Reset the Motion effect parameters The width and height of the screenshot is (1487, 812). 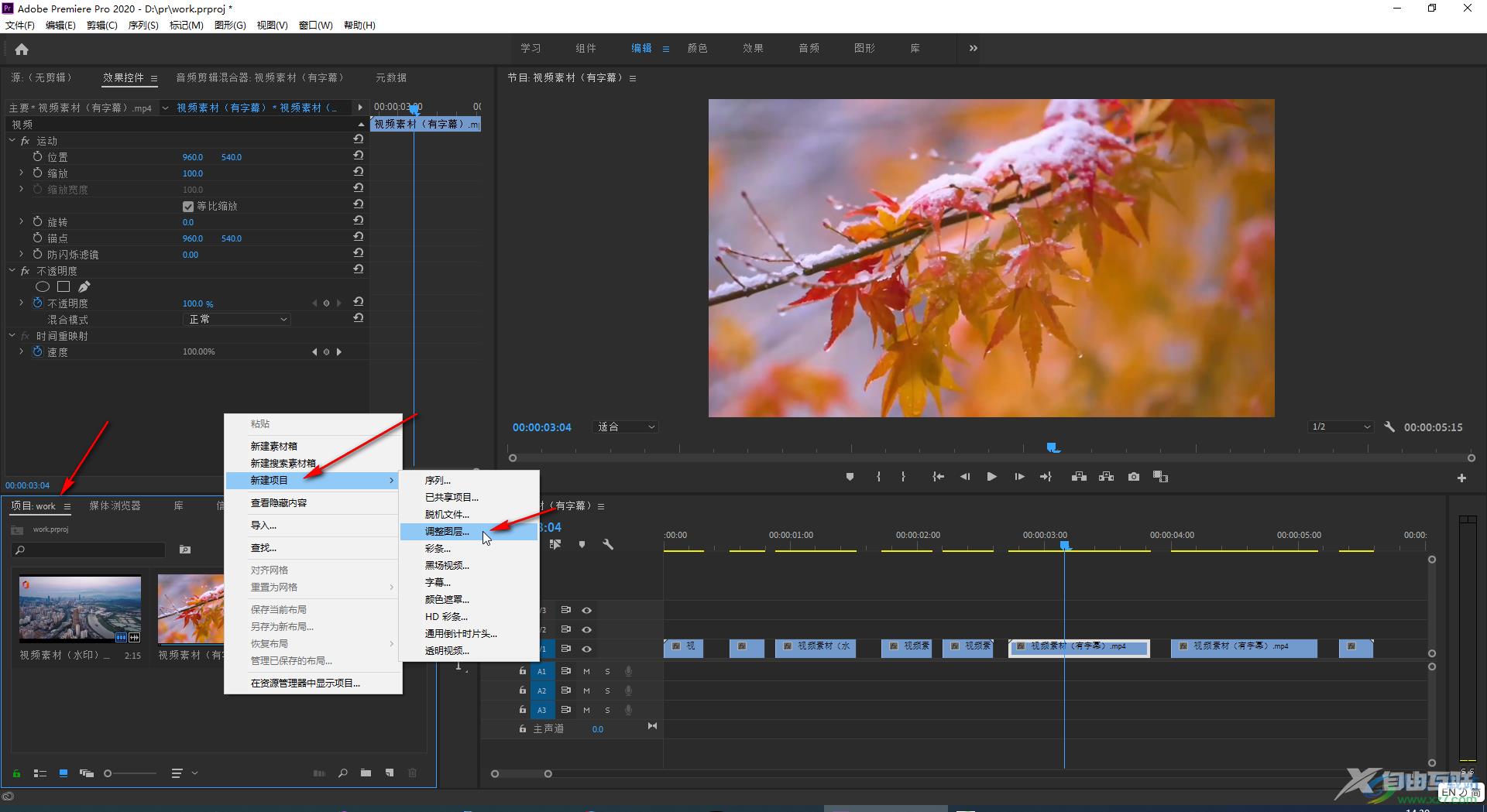359,139
